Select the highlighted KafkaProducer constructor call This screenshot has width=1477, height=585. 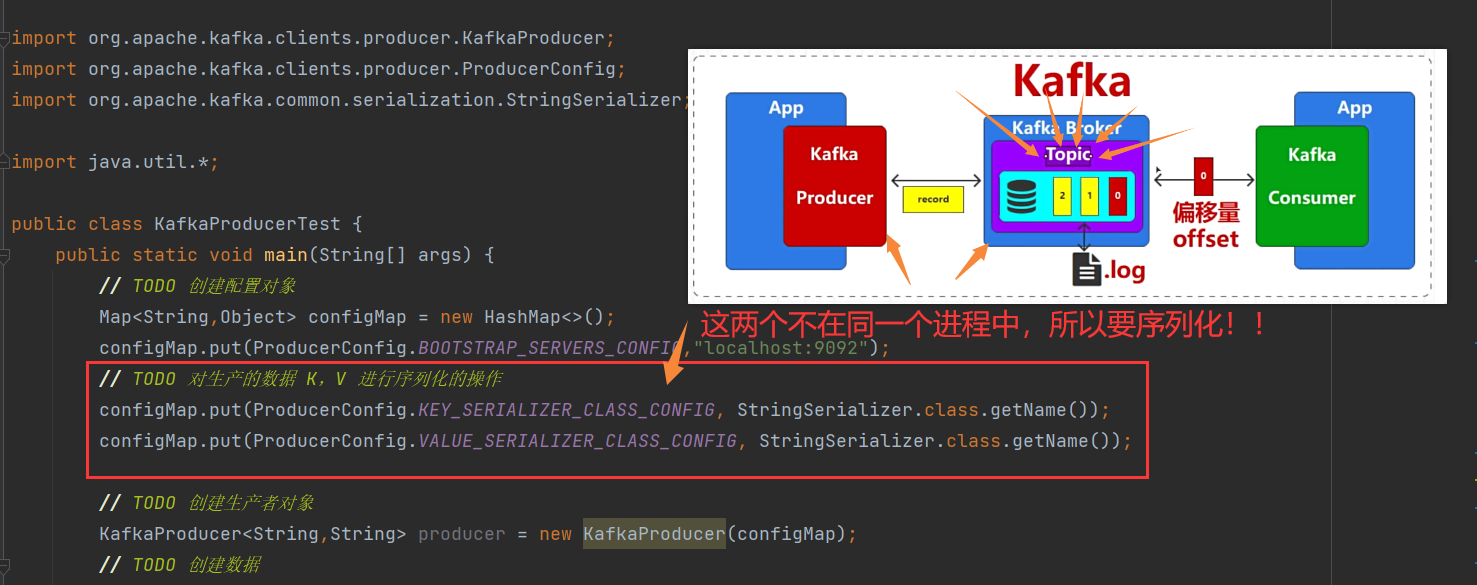tap(653, 533)
